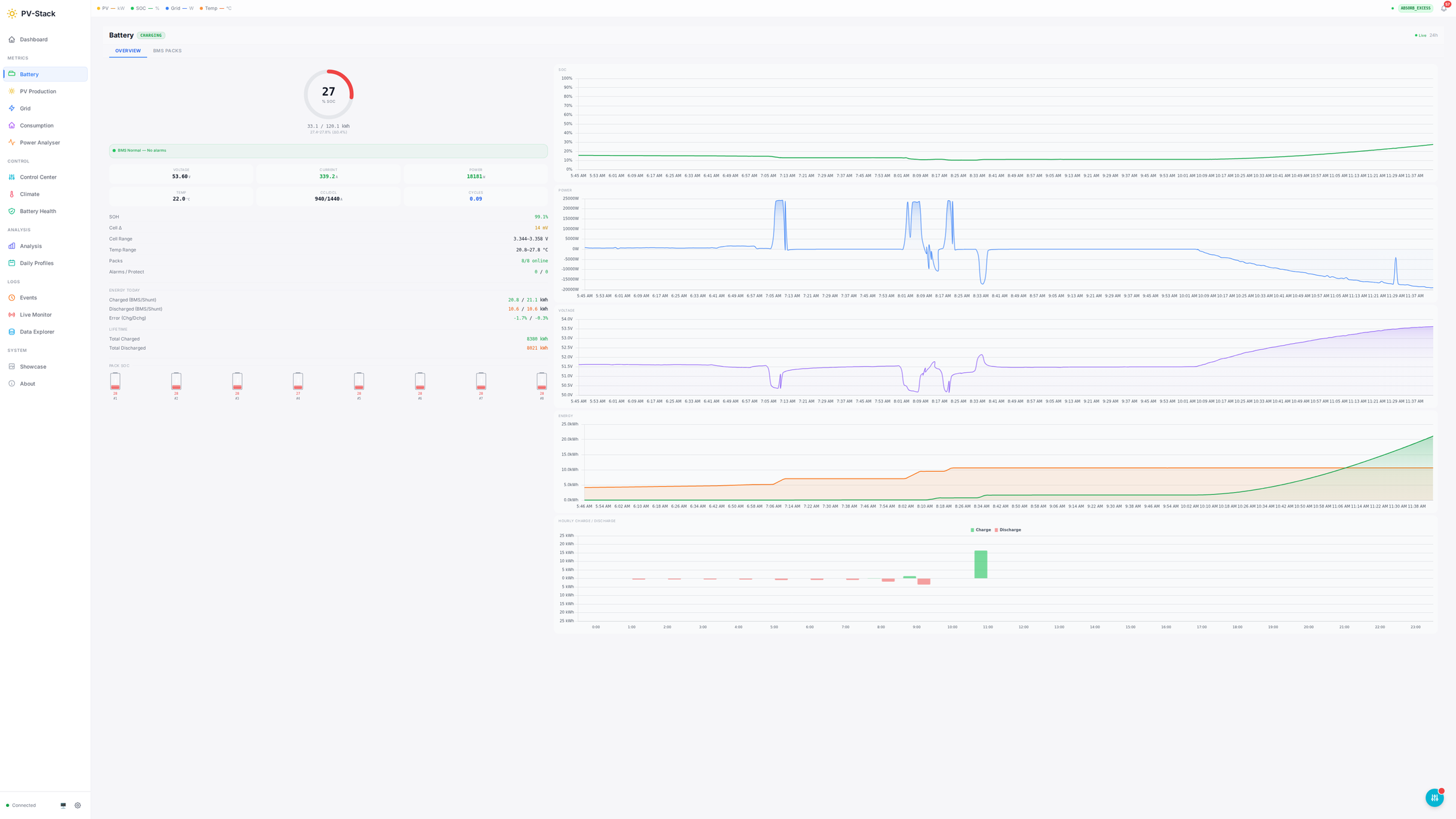Toggle the PV series visibility in the header

pos(109,8)
